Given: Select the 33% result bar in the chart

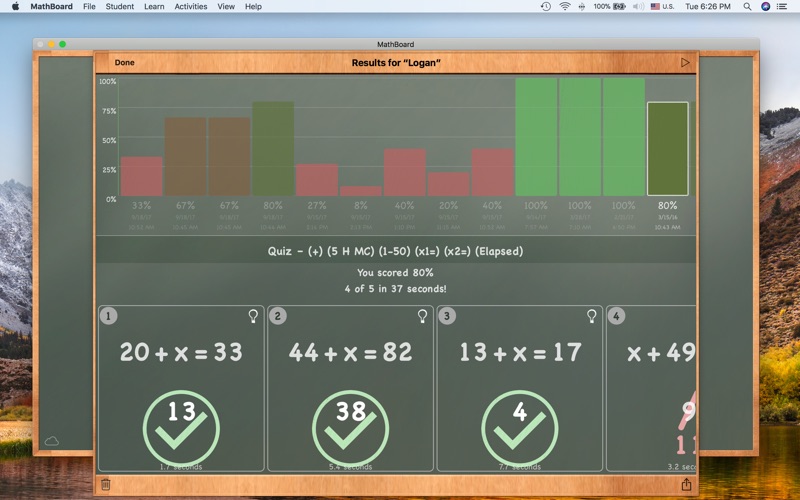Looking at the screenshot, I should click(x=141, y=176).
